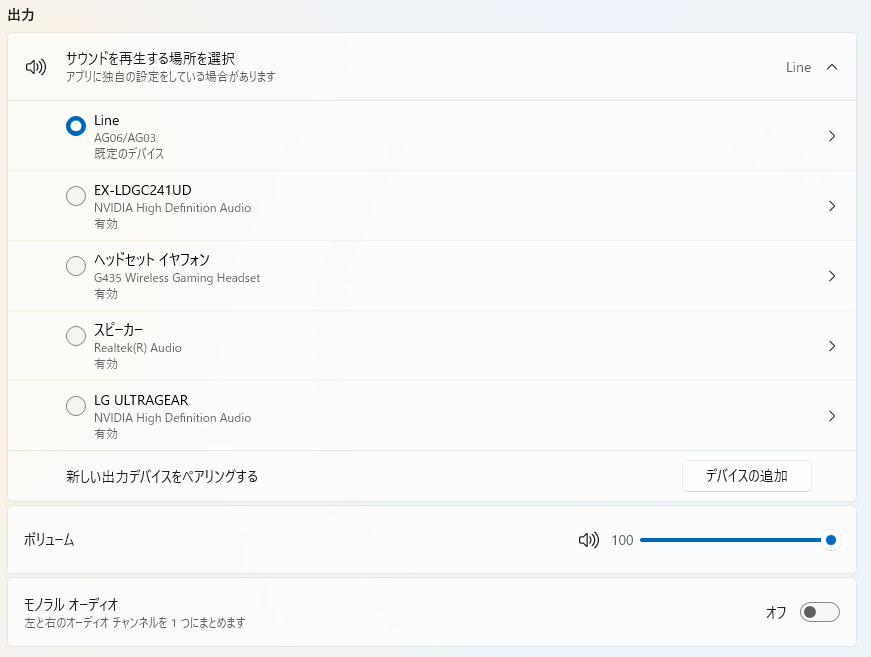The height and width of the screenshot is (657, 871).
Task: Click the volume slider thumb handle
Action: (x=830, y=540)
